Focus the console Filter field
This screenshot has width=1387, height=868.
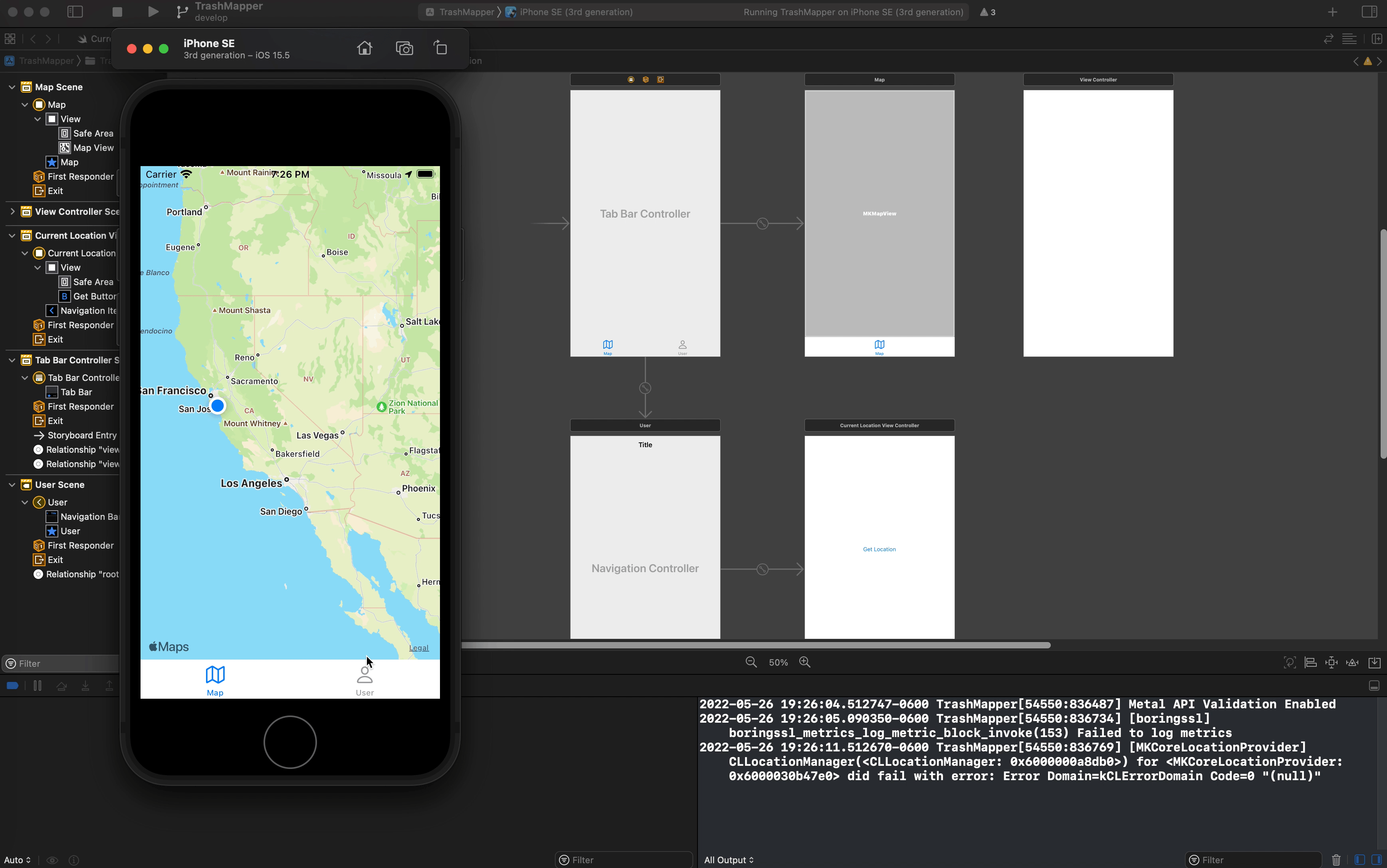[x=1253, y=860]
